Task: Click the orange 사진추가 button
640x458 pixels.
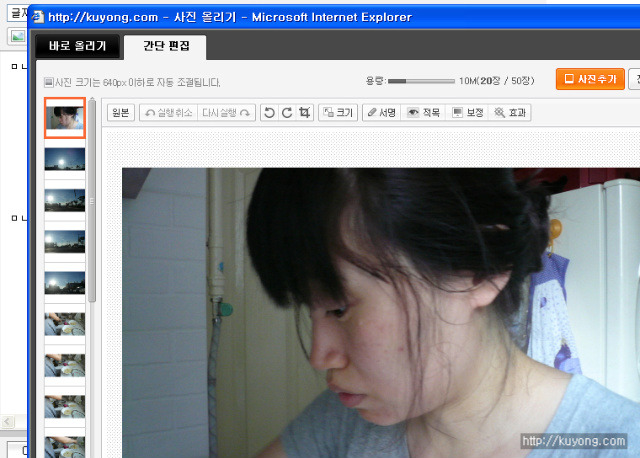Action: (590, 79)
